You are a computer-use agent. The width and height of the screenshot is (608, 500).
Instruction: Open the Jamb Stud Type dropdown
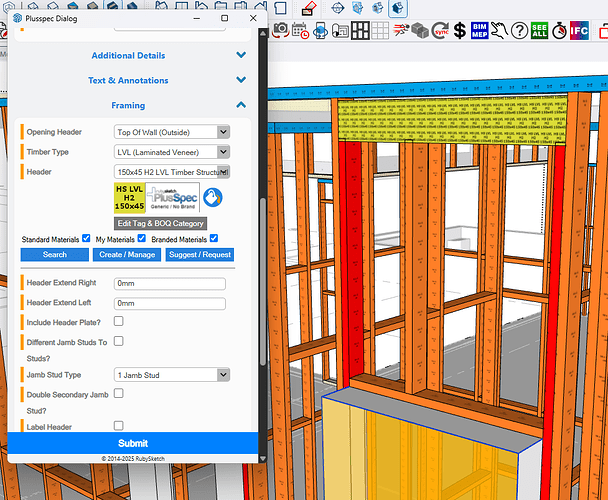tap(172, 375)
